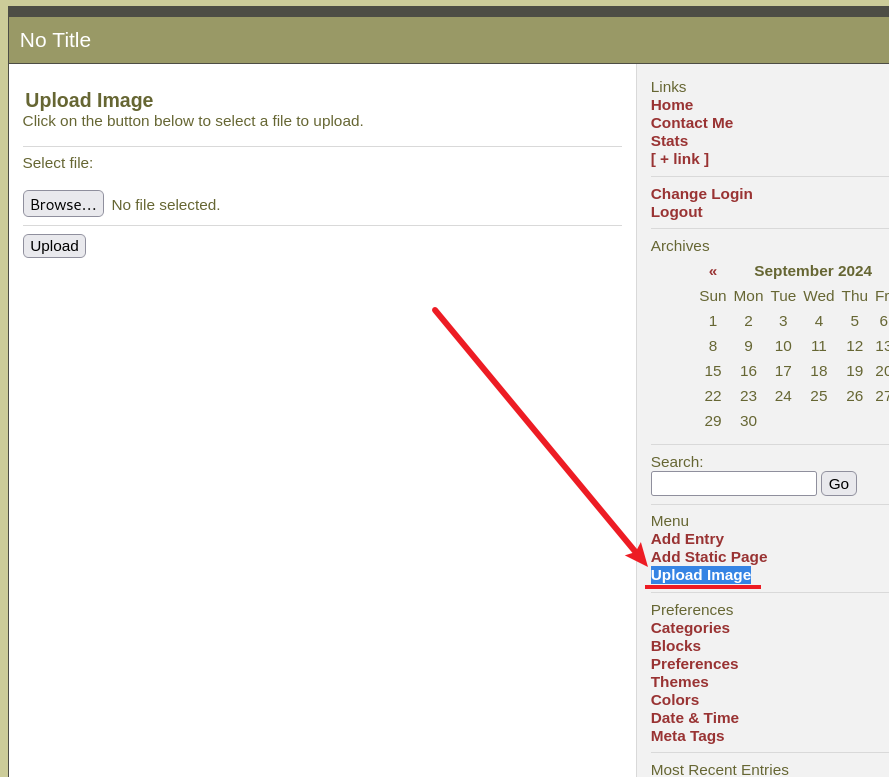
Task: Click the Browse file button
Action: pyautogui.click(x=63, y=204)
